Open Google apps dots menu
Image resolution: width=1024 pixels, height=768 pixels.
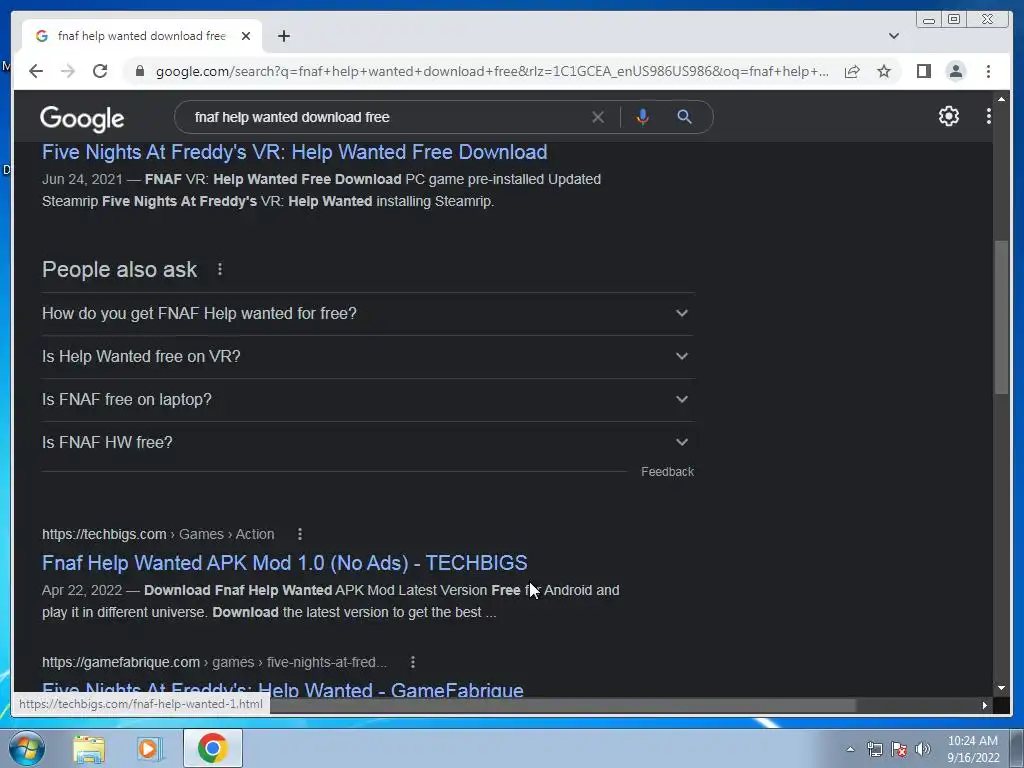pos(988,116)
